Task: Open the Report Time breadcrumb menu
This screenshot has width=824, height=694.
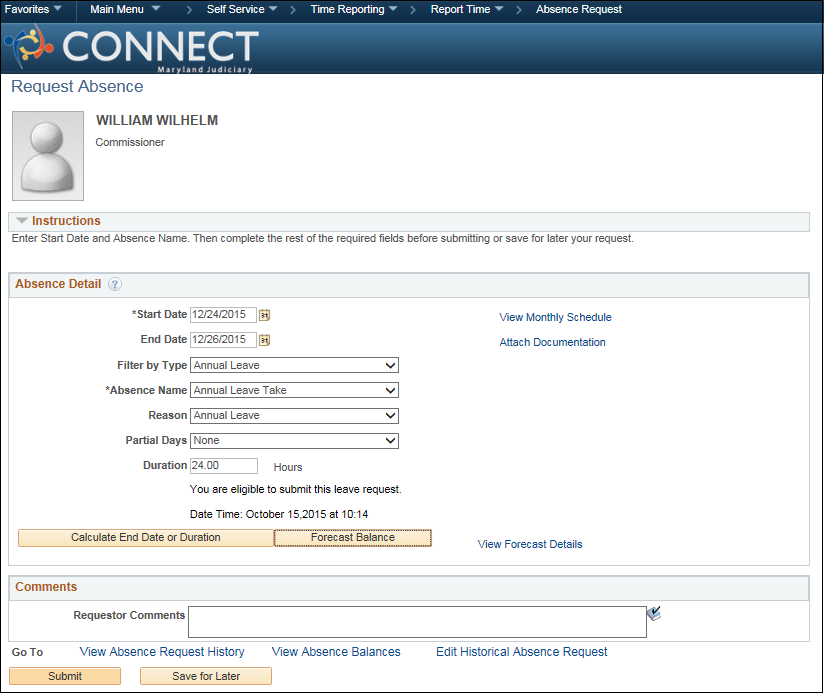Action: [467, 9]
